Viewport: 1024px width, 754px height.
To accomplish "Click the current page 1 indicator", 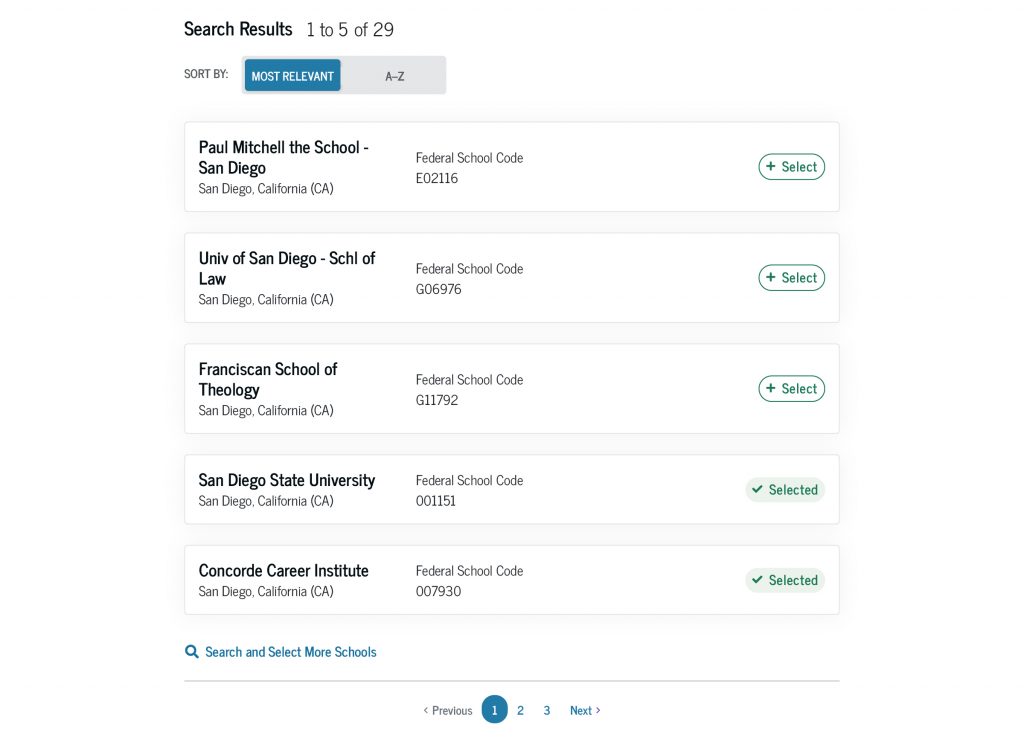I will click(x=494, y=709).
